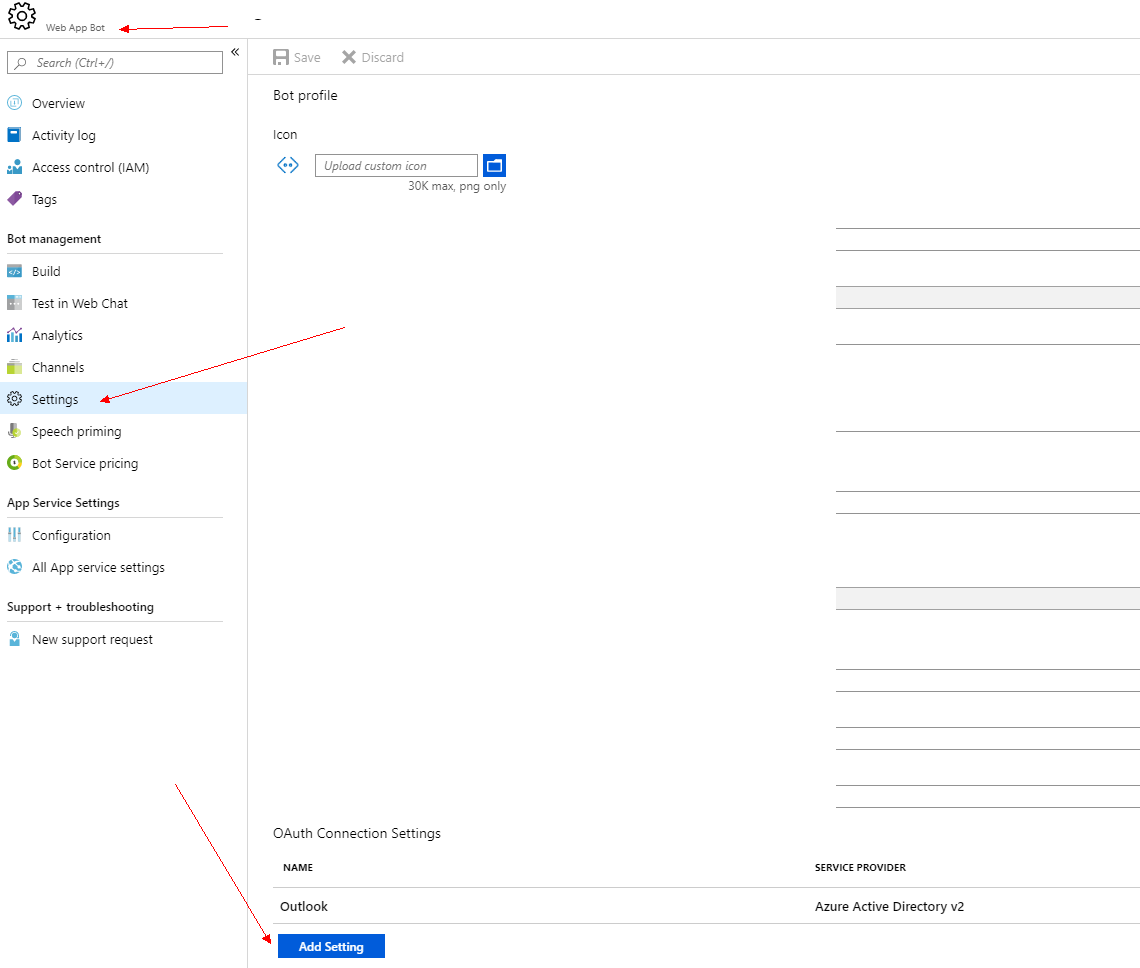Open Speech priming
The width and height of the screenshot is (1140, 968).
tap(76, 431)
